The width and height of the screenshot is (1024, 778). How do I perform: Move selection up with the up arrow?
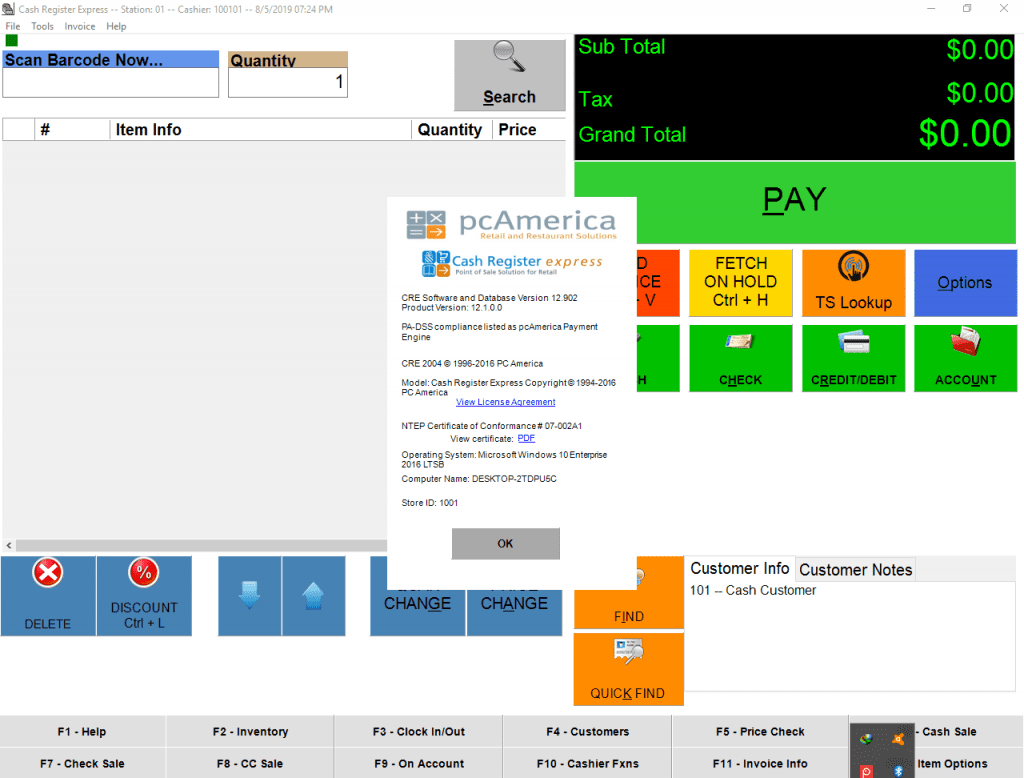point(313,596)
